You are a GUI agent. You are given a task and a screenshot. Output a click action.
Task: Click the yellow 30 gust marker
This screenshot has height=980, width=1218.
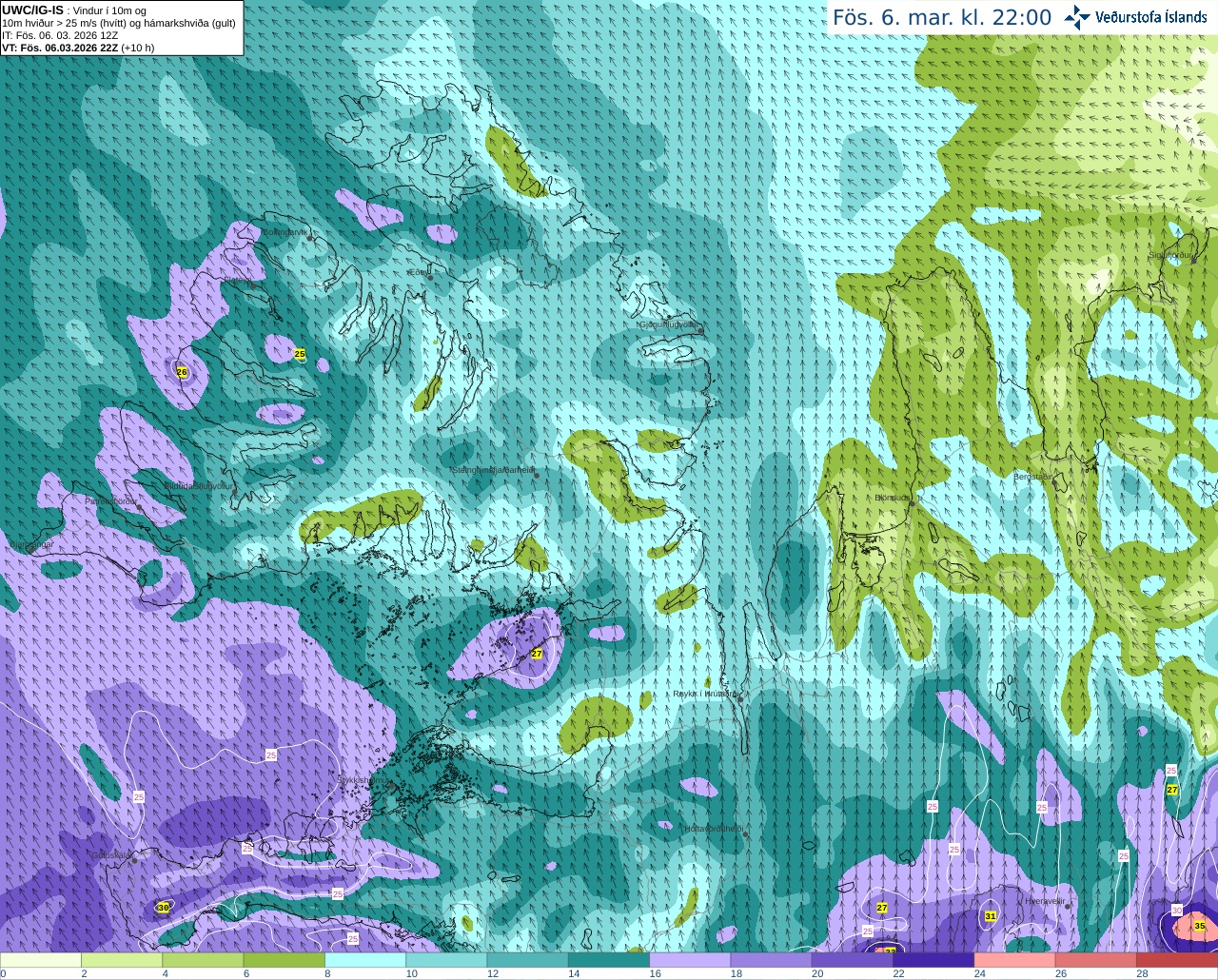coord(164,908)
